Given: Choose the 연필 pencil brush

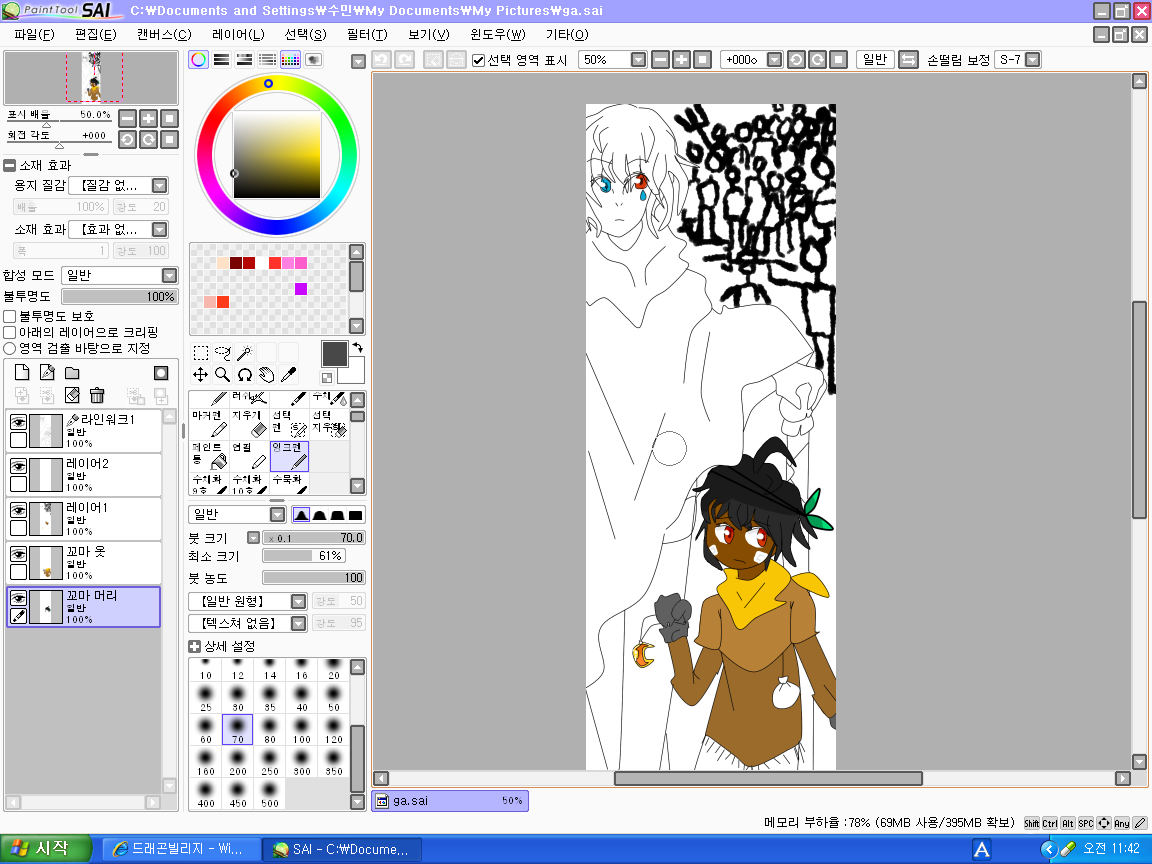Looking at the screenshot, I should [250, 456].
